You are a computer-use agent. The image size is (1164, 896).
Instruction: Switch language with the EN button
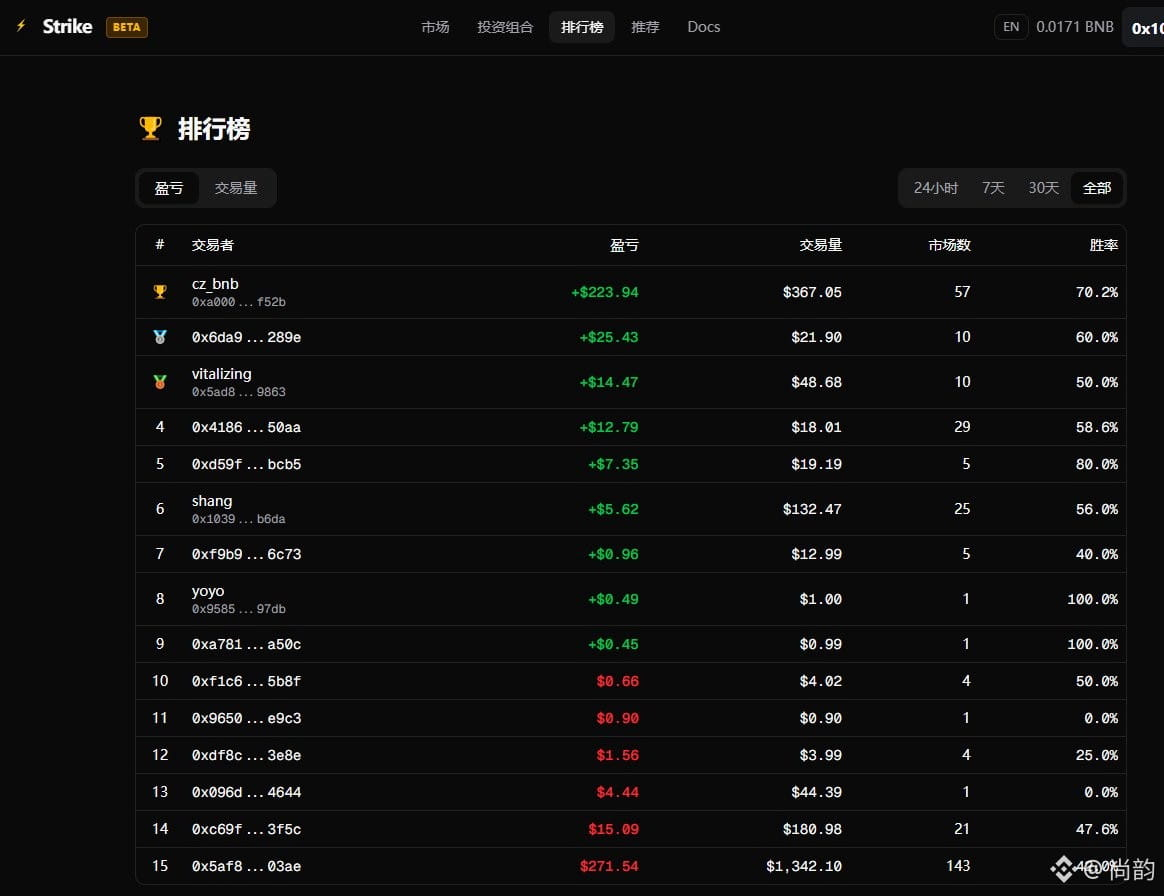click(x=1010, y=27)
